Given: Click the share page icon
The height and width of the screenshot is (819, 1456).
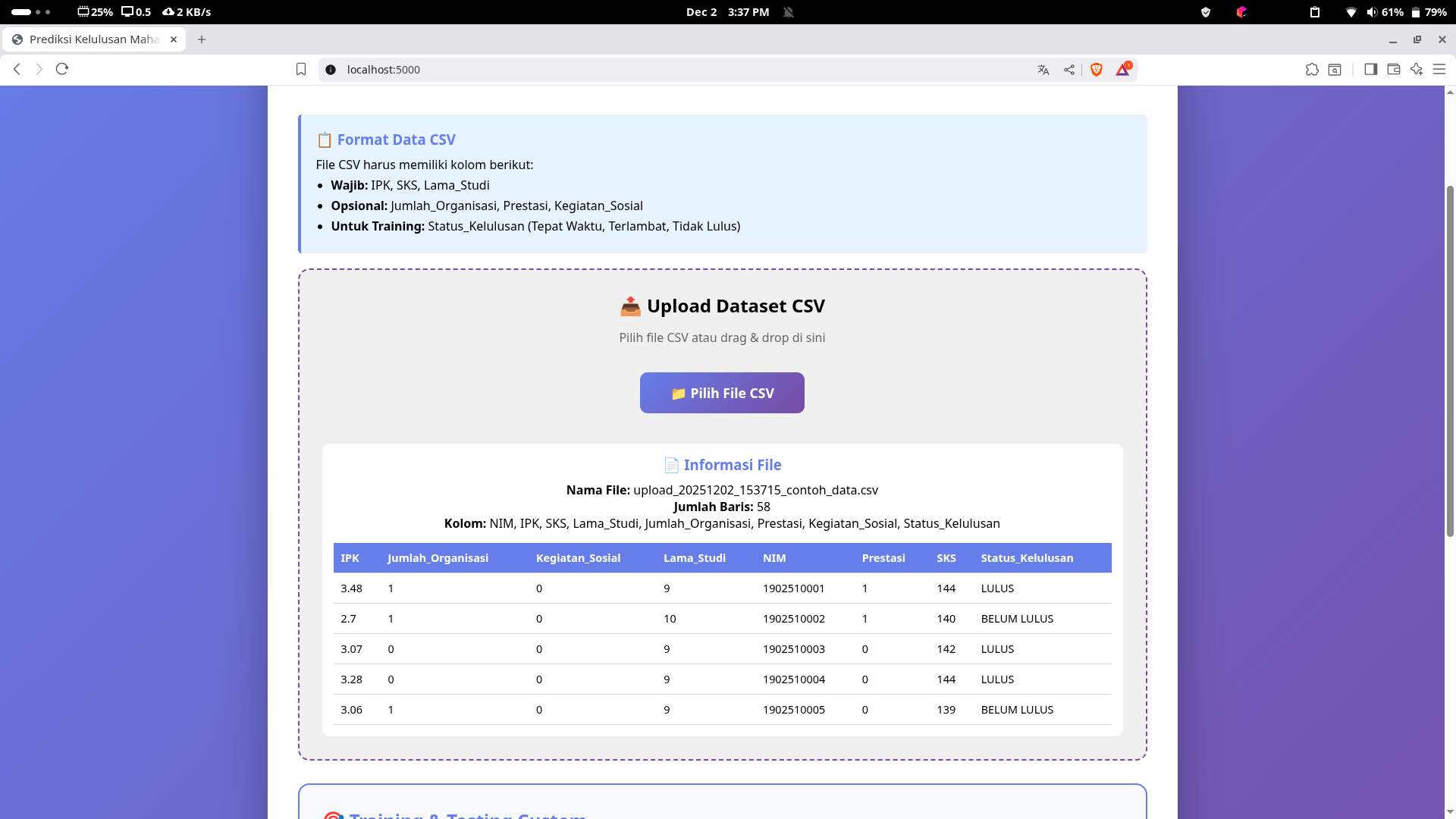Looking at the screenshot, I should pyautogui.click(x=1069, y=70).
